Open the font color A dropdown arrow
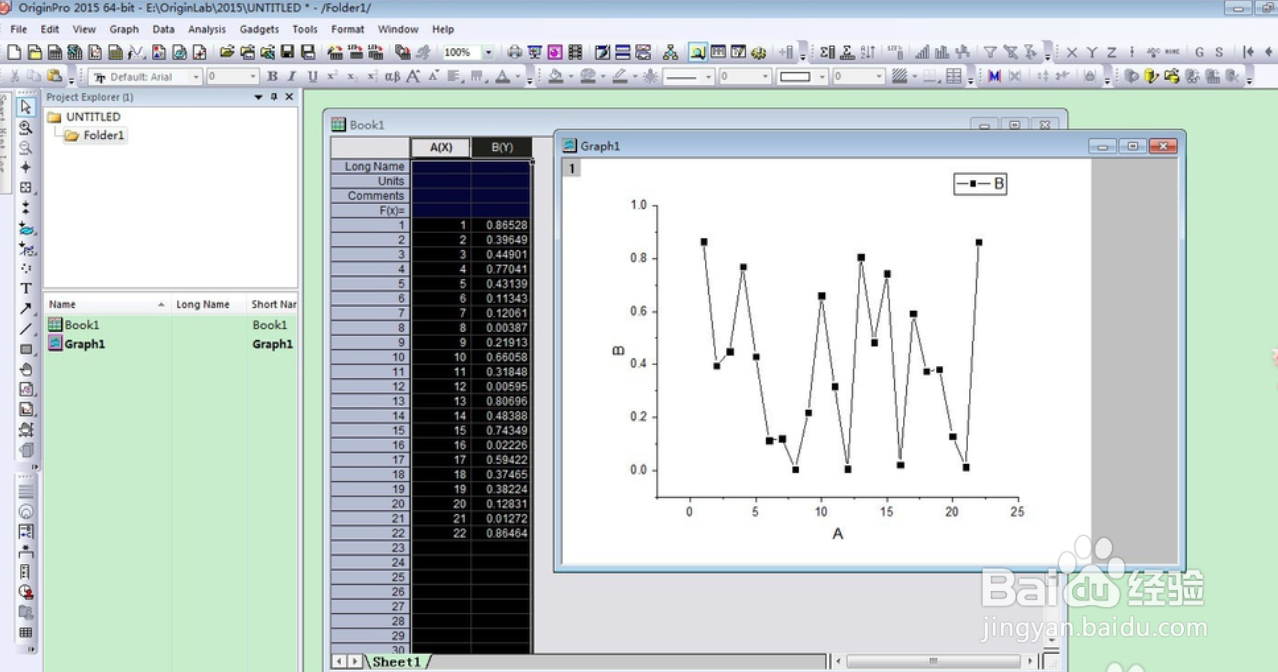 [x=517, y=76]
